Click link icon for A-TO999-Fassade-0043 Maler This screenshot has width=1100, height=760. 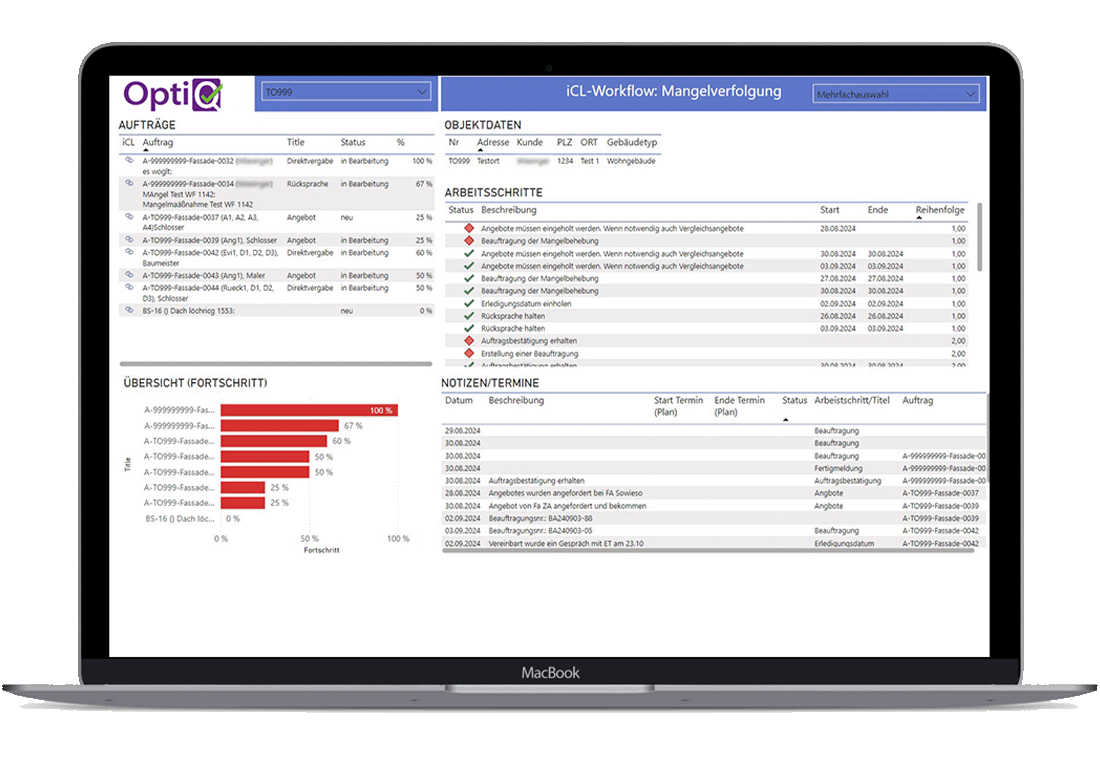click(128, 275)
